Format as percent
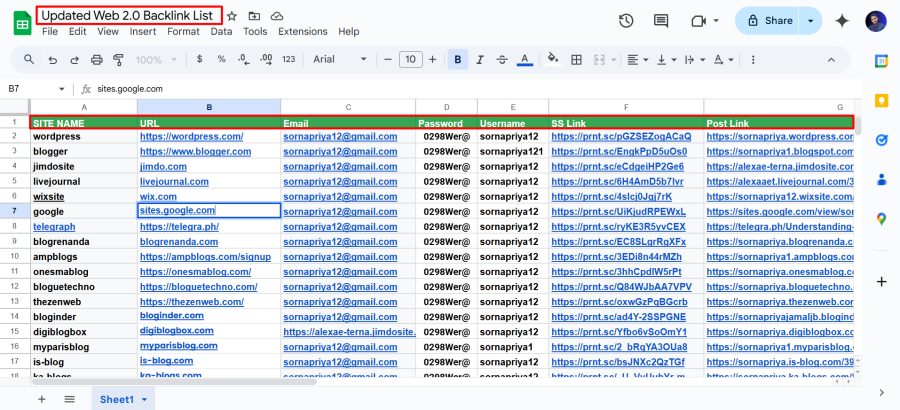Viewport: 900px width, 410px height. click(221, 59)
